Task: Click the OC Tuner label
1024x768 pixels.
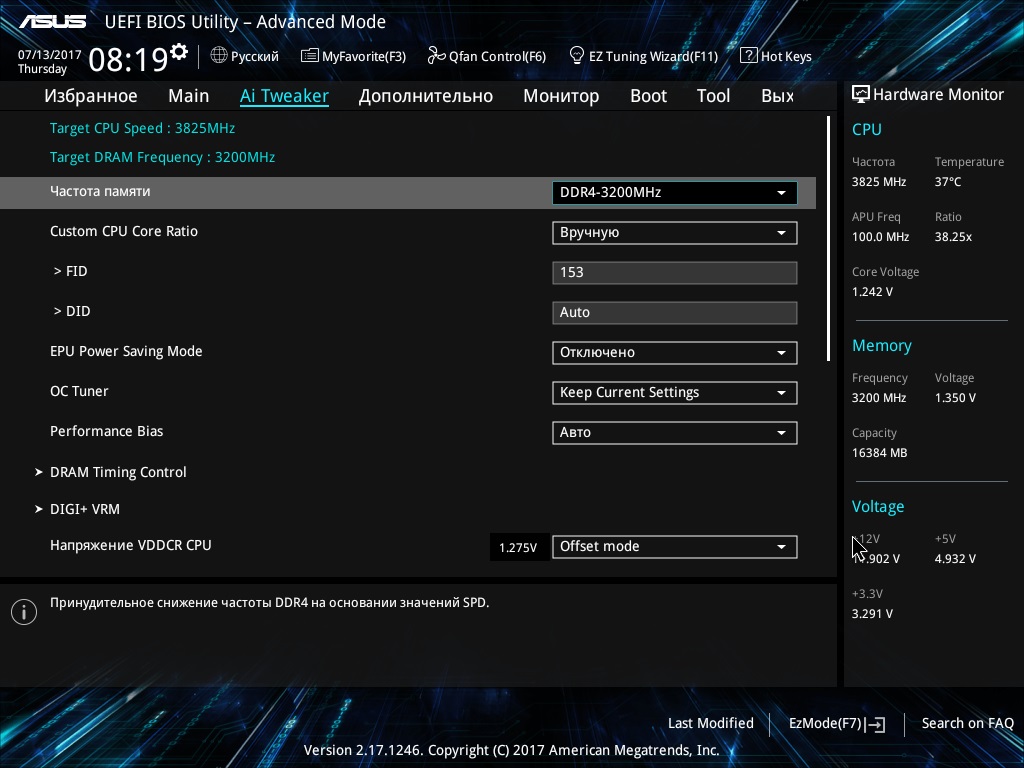Action: 79,391
